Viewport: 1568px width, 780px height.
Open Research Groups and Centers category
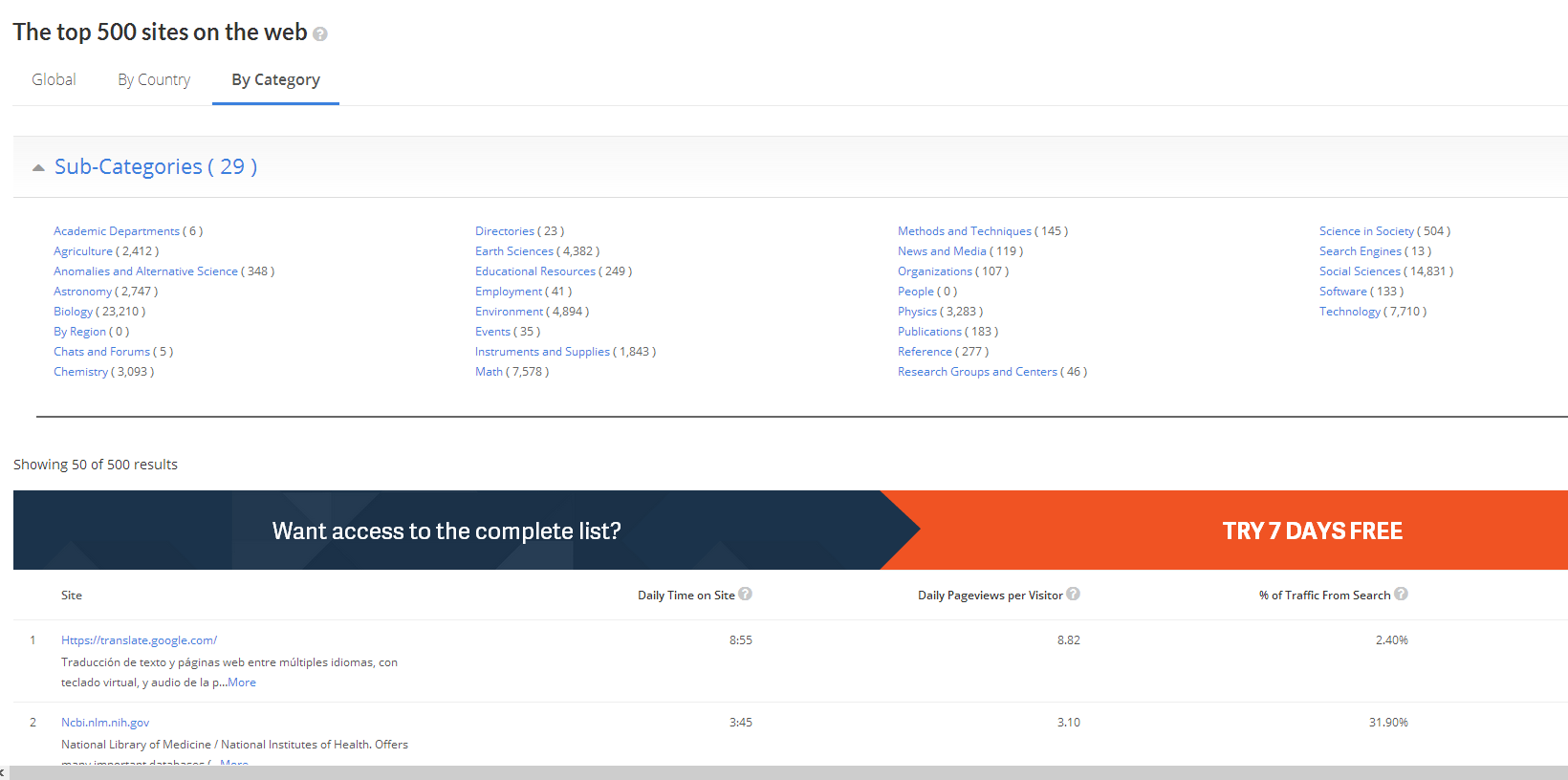click(977, 372)
